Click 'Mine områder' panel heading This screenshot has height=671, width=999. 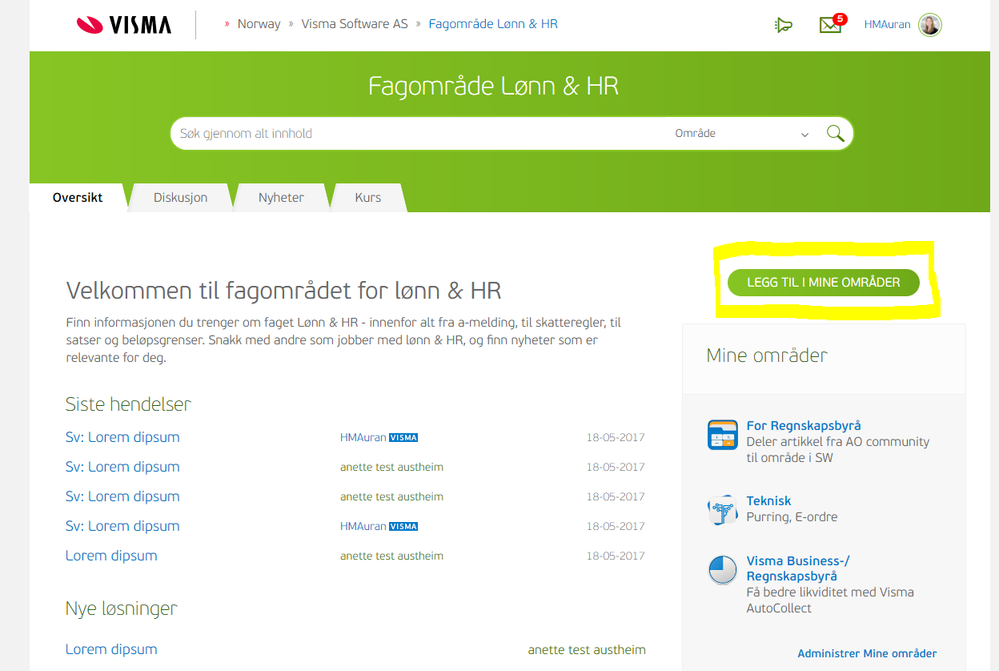[x=766, y=355]
